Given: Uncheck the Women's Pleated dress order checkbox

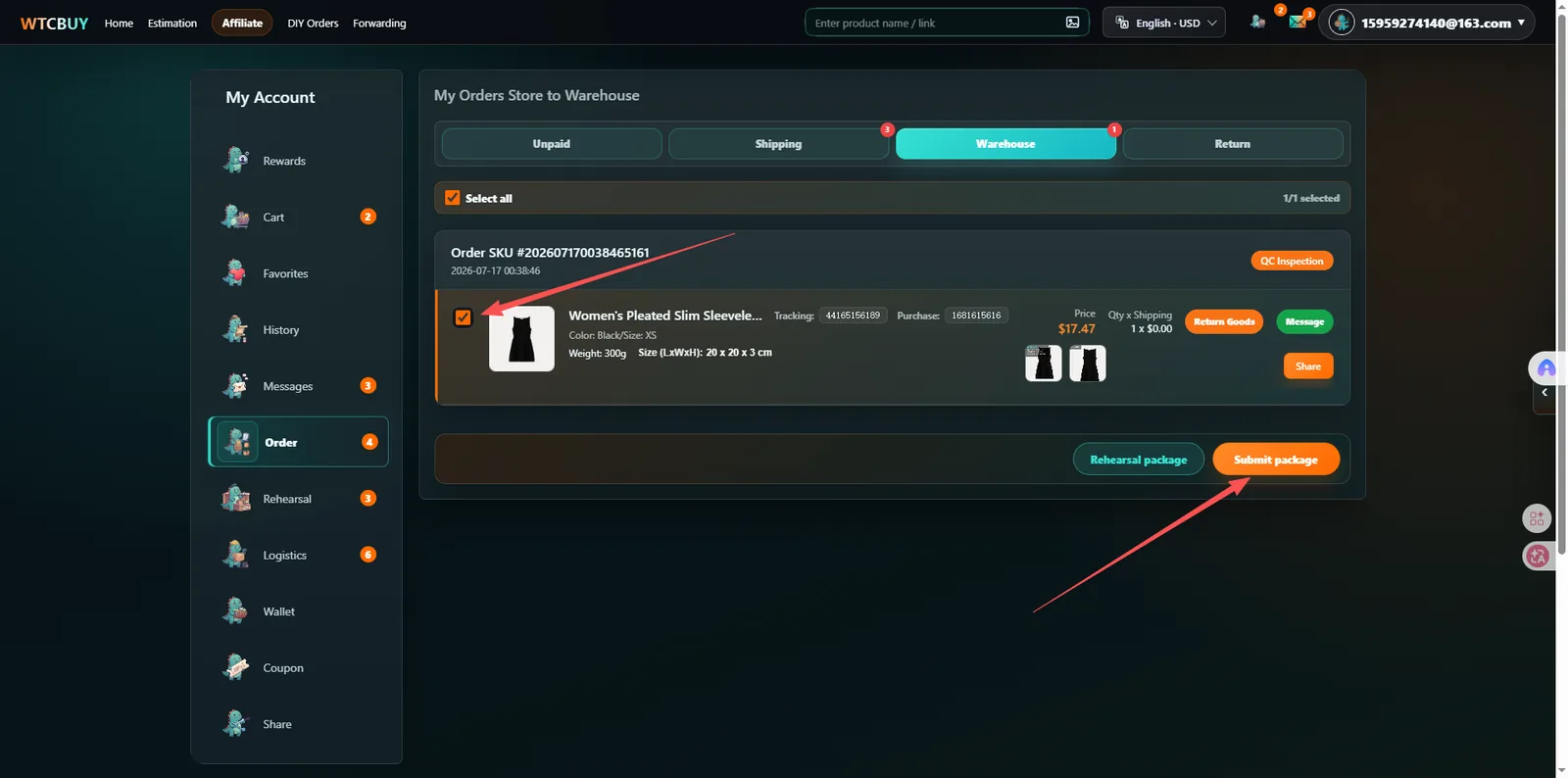Looking at the screenshot, I should (x=463, y=317).
